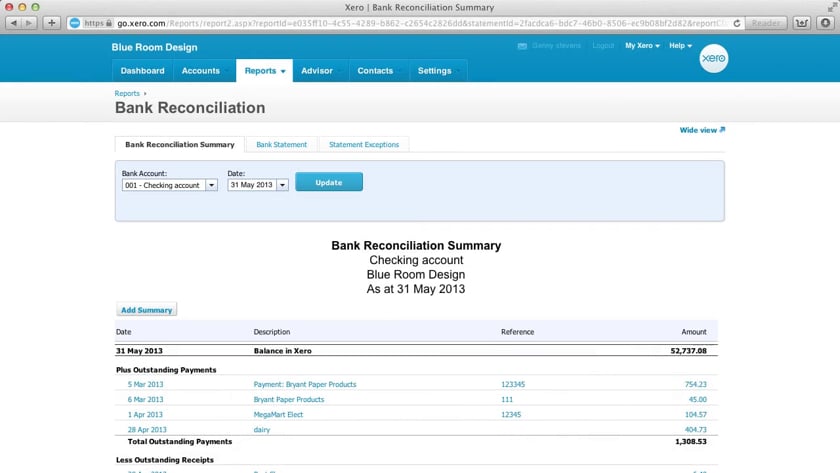Click the Balance in Xero amount 52,737.08
This screenshot has width=840, height=473.
688,351
